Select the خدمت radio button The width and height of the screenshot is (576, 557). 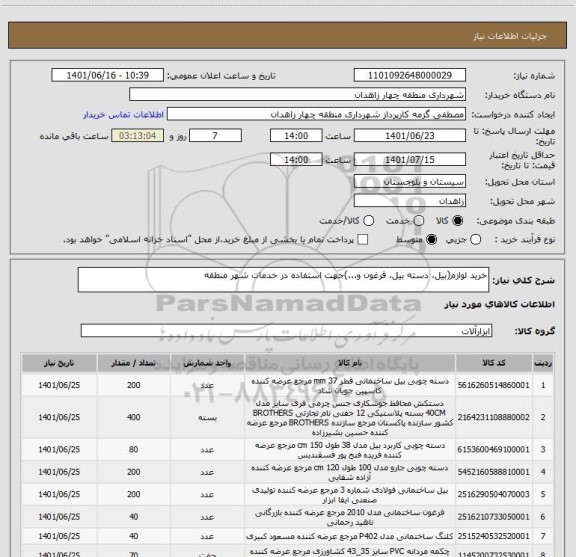point(419,221)
